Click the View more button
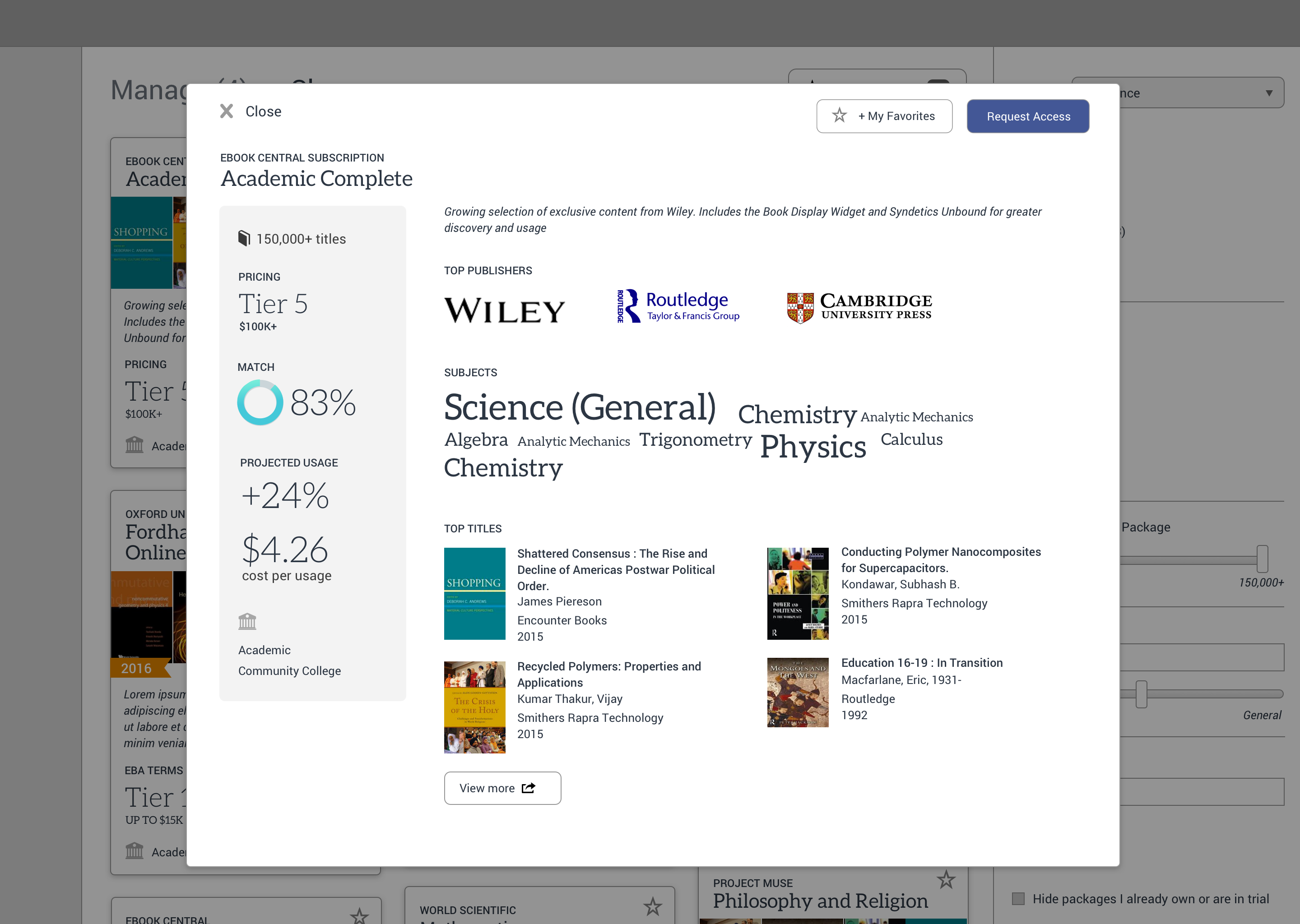This screenshot has height=924, width=1300. point(502,788)
